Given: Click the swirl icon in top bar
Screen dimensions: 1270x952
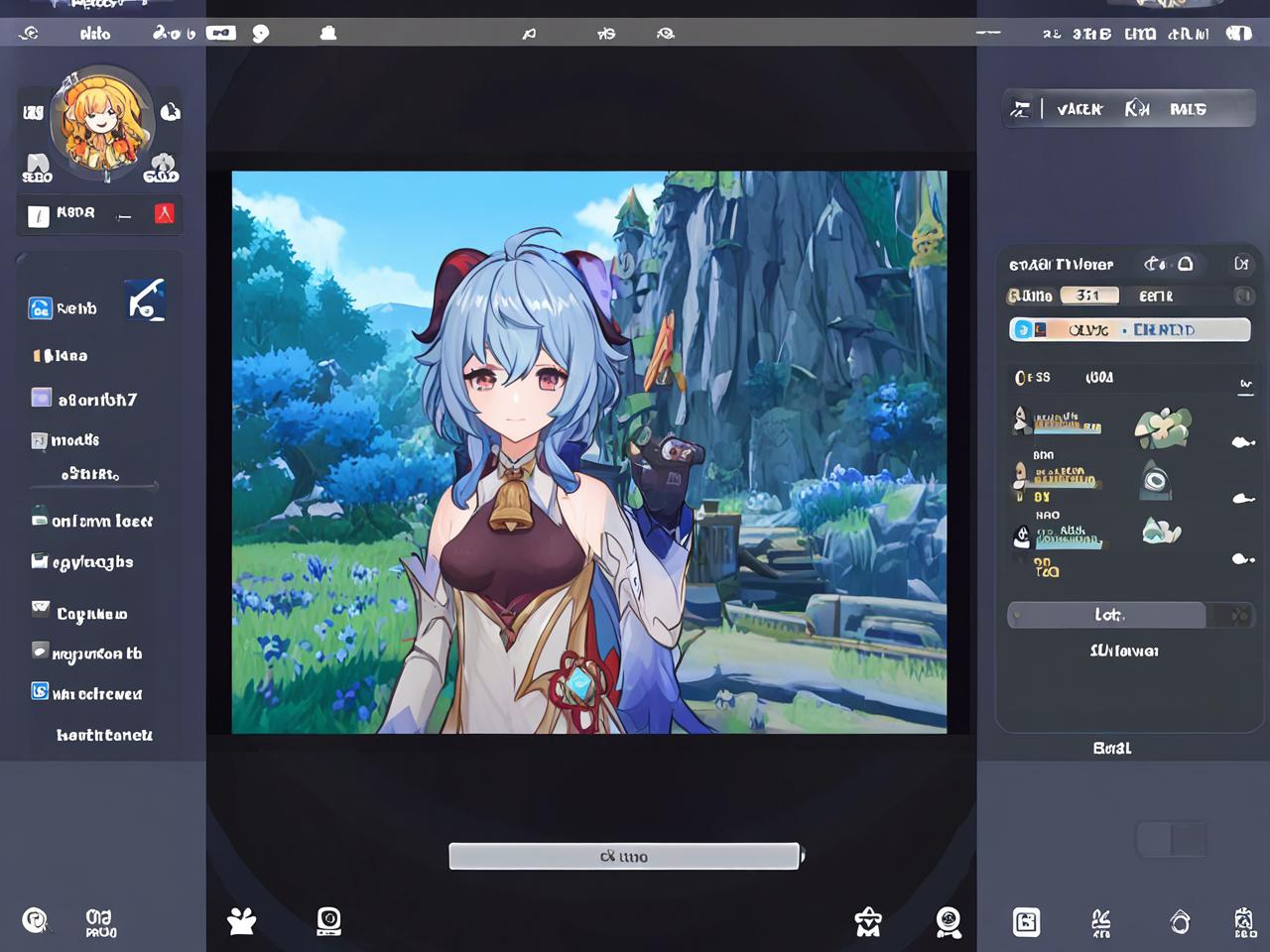Looking at the screenshot, I should coord(29,33).
